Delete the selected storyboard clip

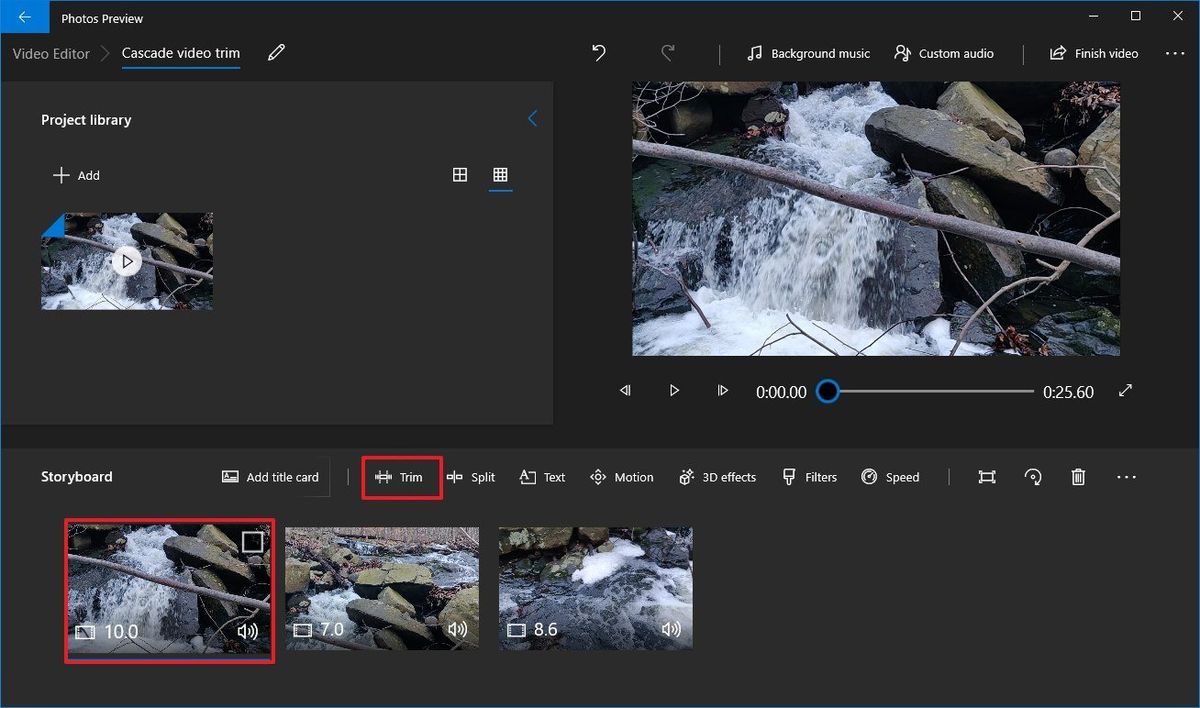tap(1078, 477)
